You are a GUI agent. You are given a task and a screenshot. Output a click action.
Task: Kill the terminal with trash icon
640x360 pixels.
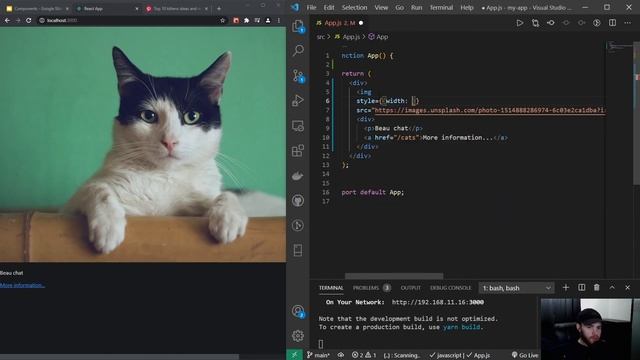[597, 288]
